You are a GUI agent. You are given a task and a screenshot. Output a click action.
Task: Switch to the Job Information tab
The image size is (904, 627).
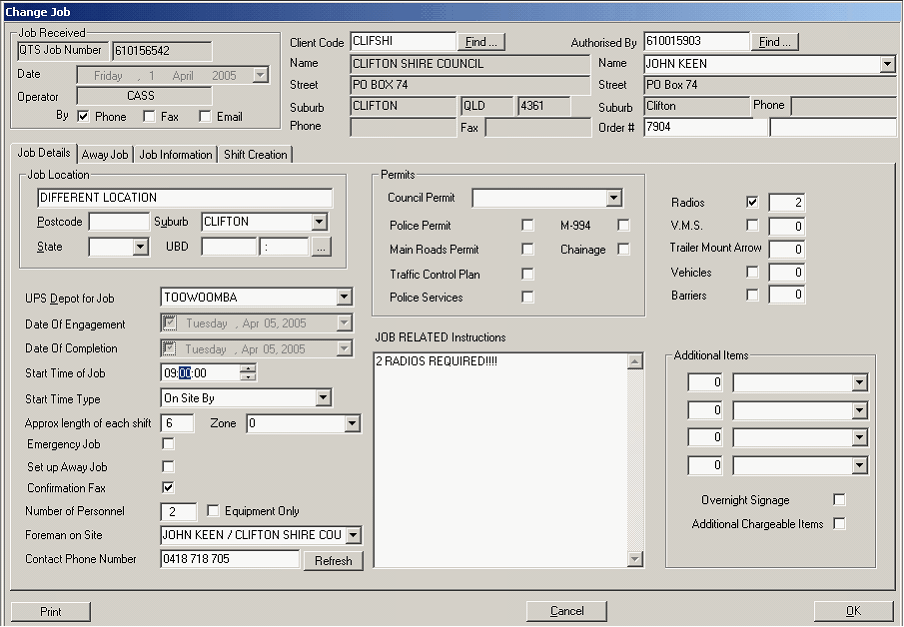[176, 155]
